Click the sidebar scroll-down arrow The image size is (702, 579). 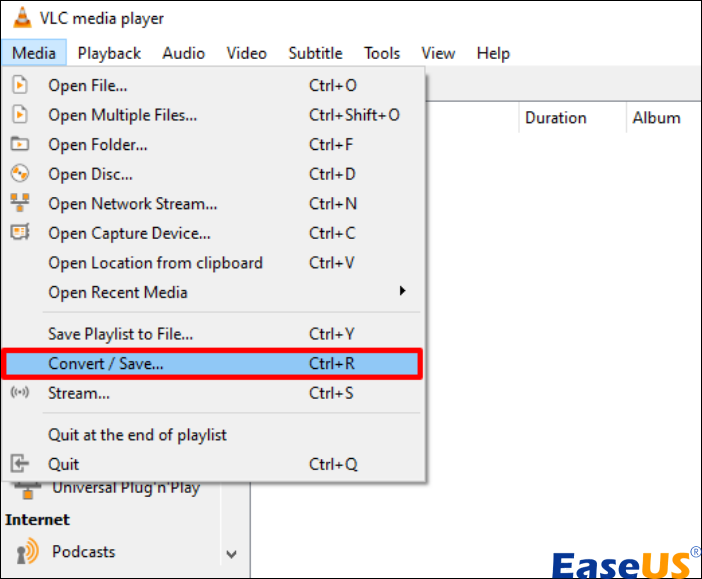[x=231, y=554]
